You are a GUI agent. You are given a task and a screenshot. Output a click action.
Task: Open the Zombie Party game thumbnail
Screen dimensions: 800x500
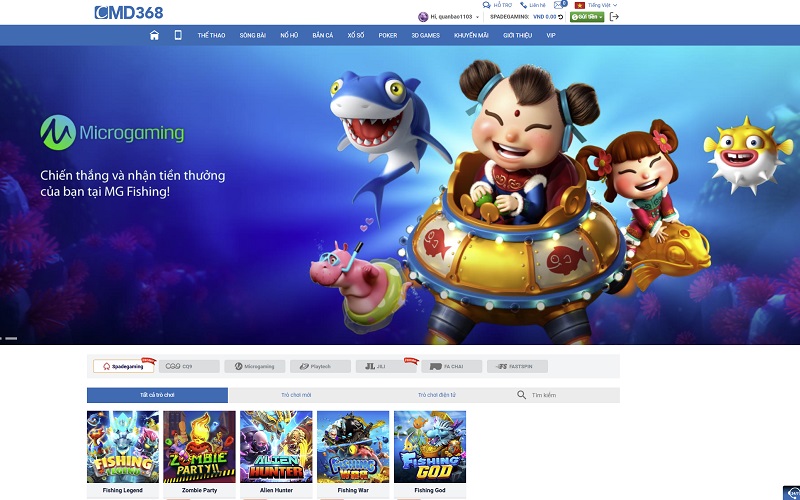[199, 447]
